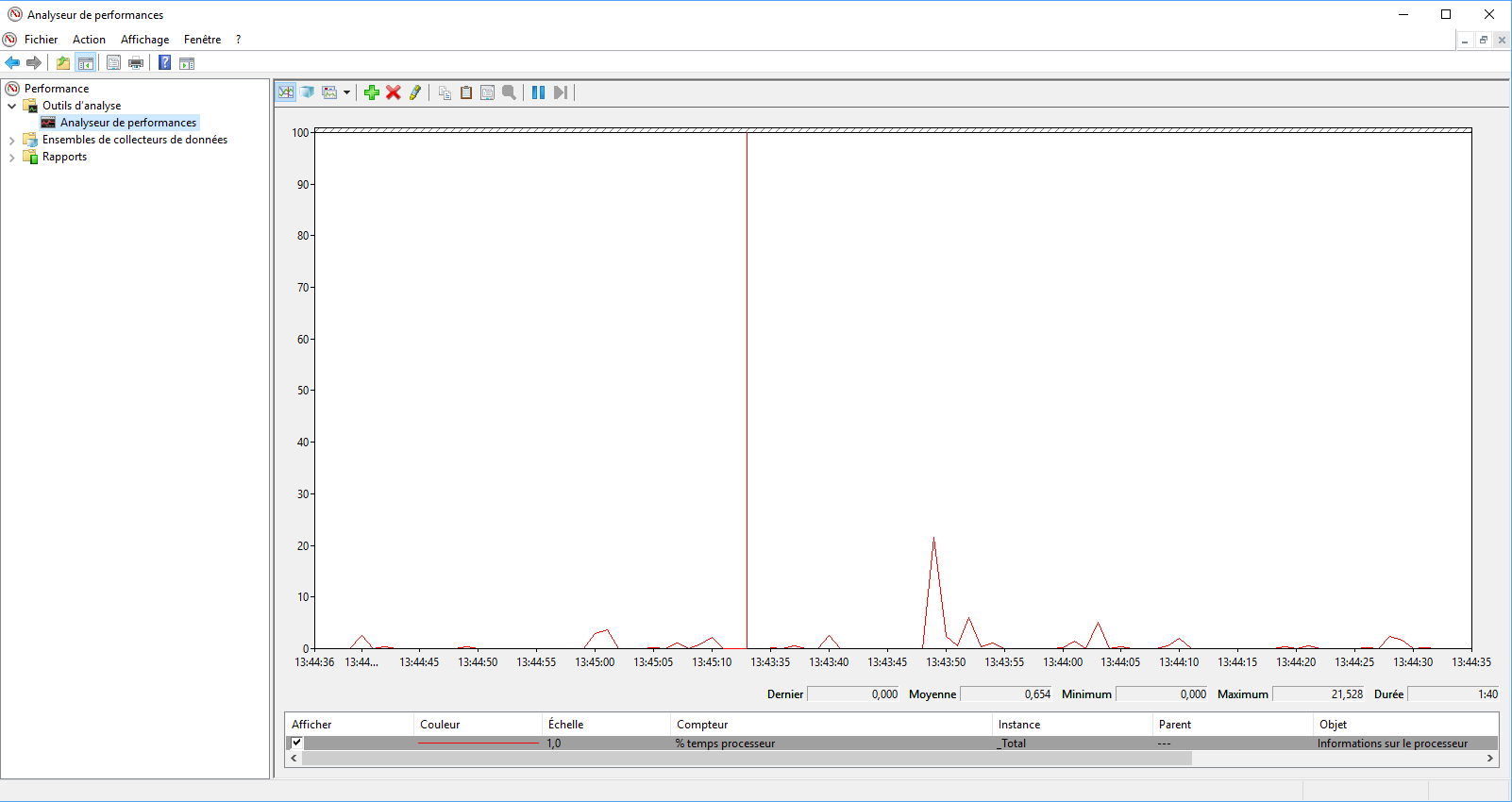
Task: Toggle the show/hide action pane button
Action: coord(187,63)
